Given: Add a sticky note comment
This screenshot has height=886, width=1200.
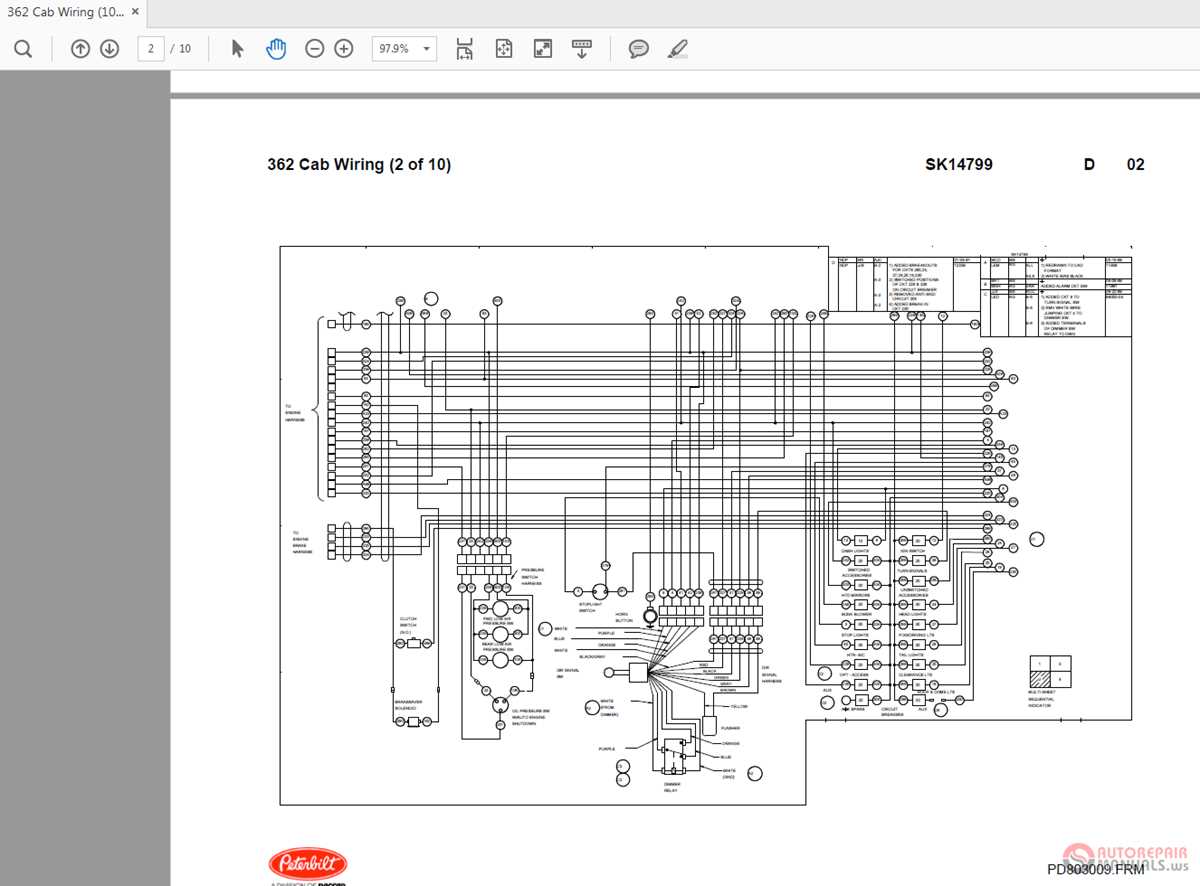Looking at the screenshot, I should (x=639, y=48).
